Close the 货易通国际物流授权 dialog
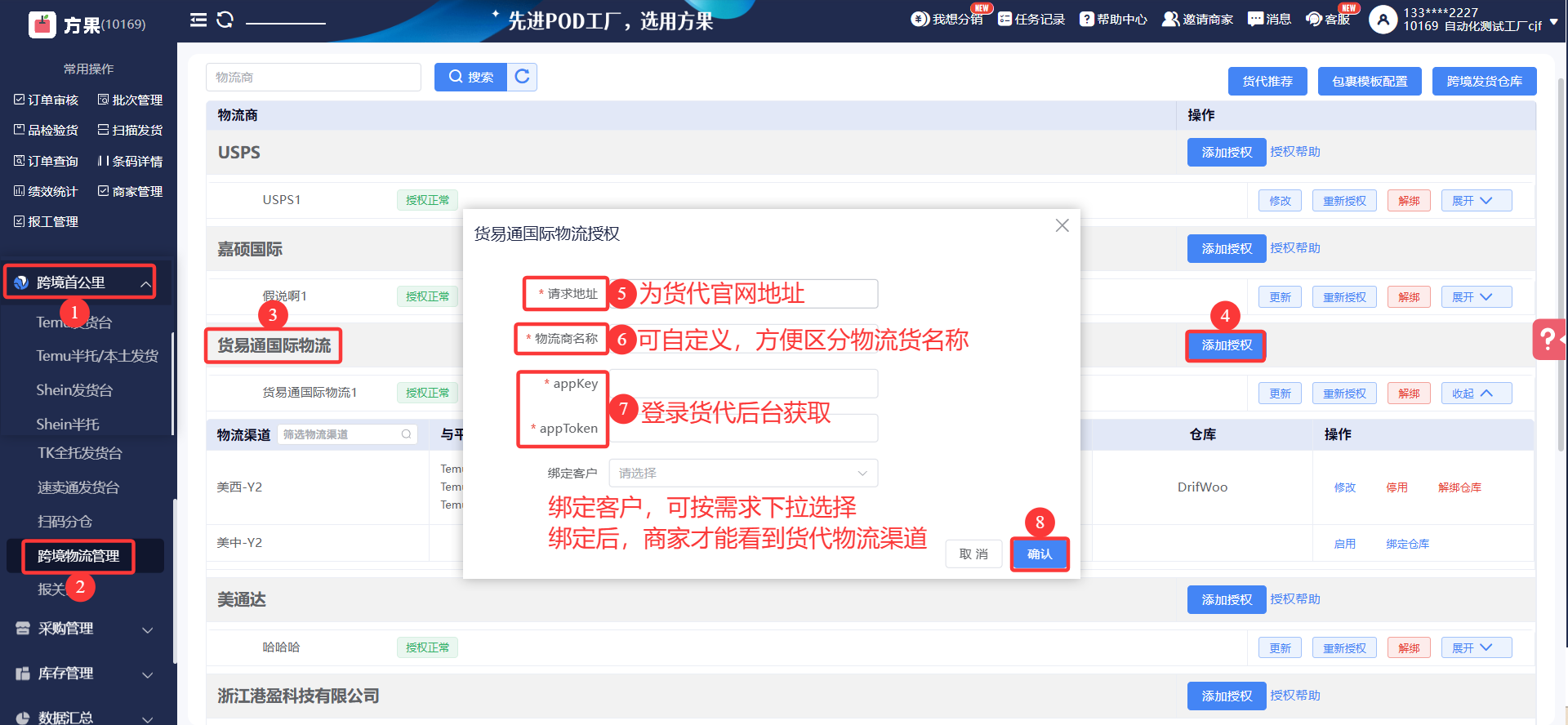 (1062, 225)
